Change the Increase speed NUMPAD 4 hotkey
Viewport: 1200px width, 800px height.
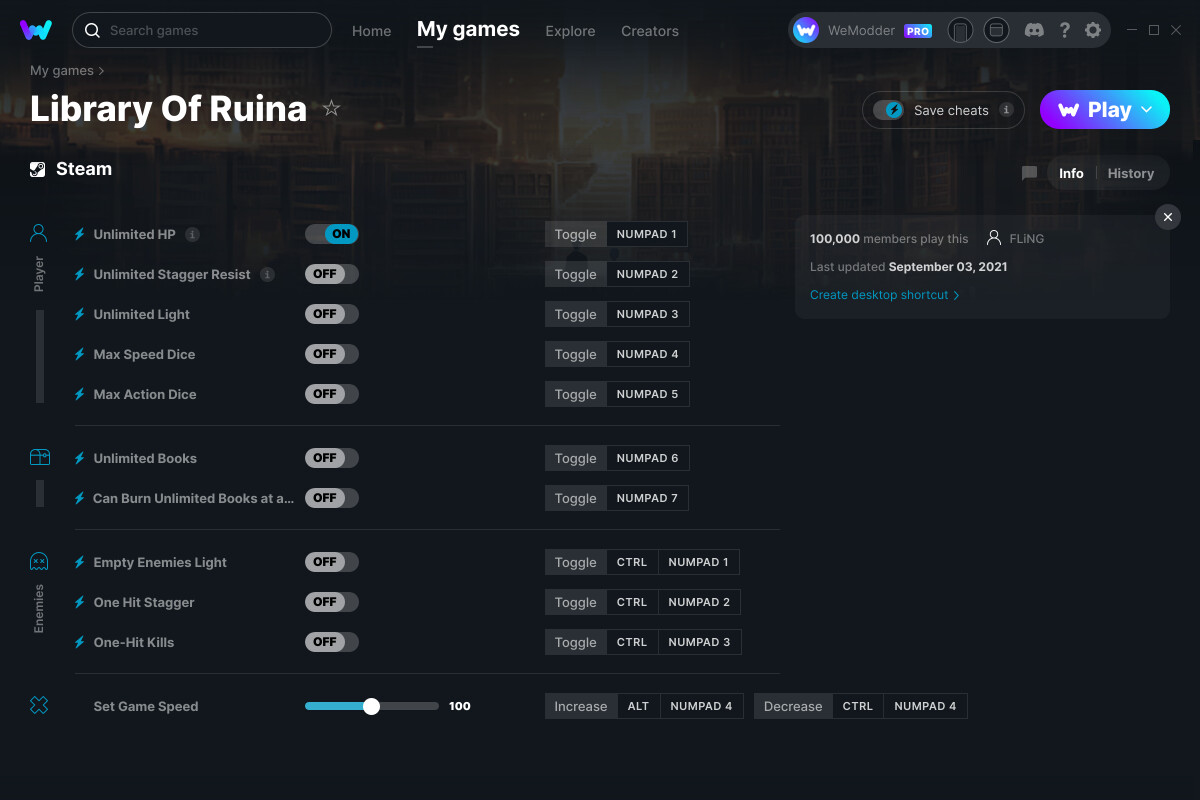point(701,706)
